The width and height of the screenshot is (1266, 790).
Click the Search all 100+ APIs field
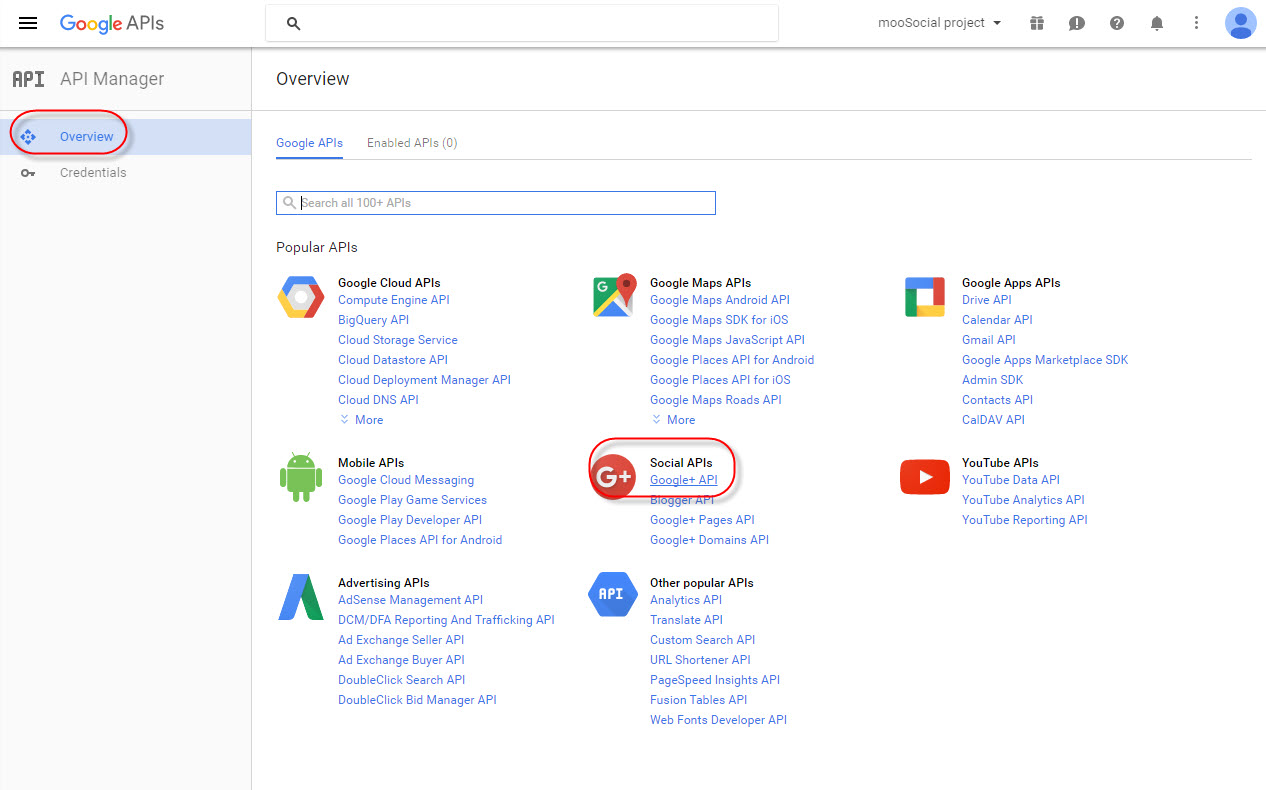[496, 202]
